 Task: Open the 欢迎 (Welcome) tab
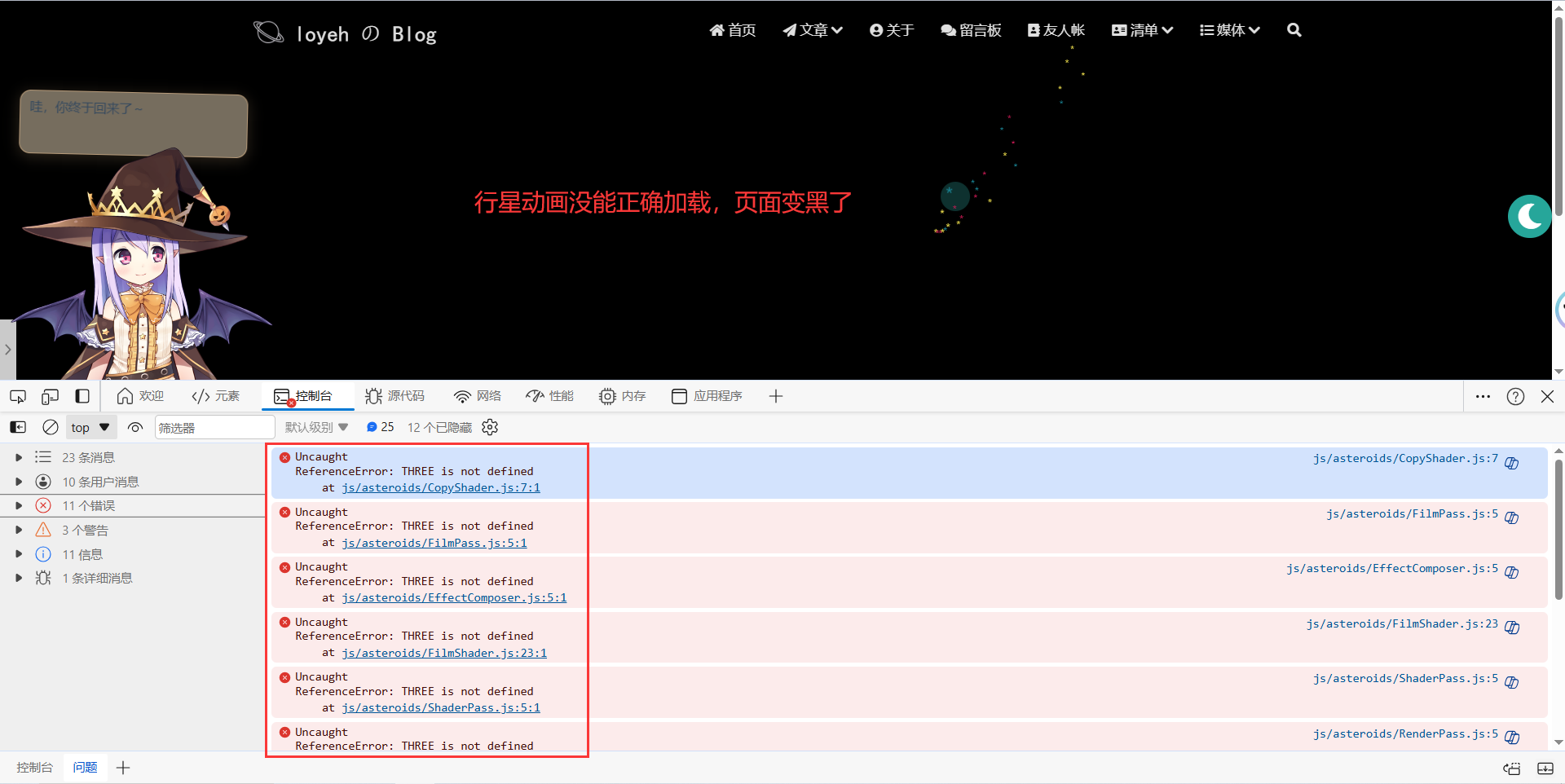(140, 396)
